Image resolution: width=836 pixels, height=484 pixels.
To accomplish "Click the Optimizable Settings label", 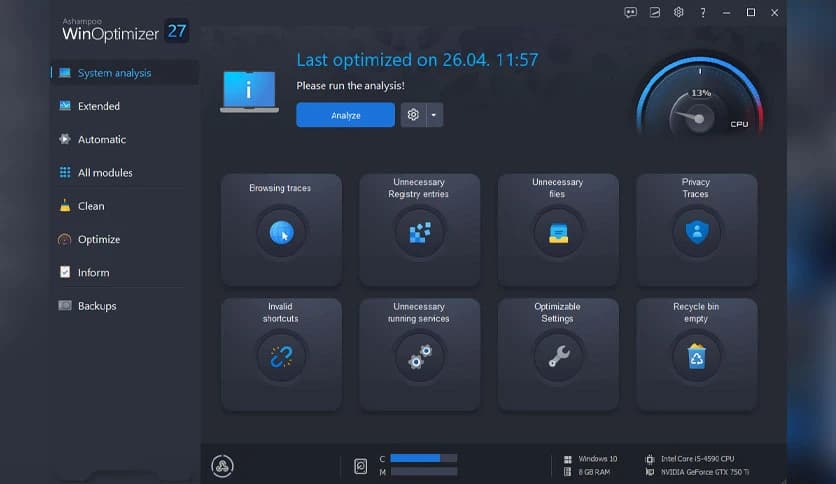I will [x=557, y=312].
